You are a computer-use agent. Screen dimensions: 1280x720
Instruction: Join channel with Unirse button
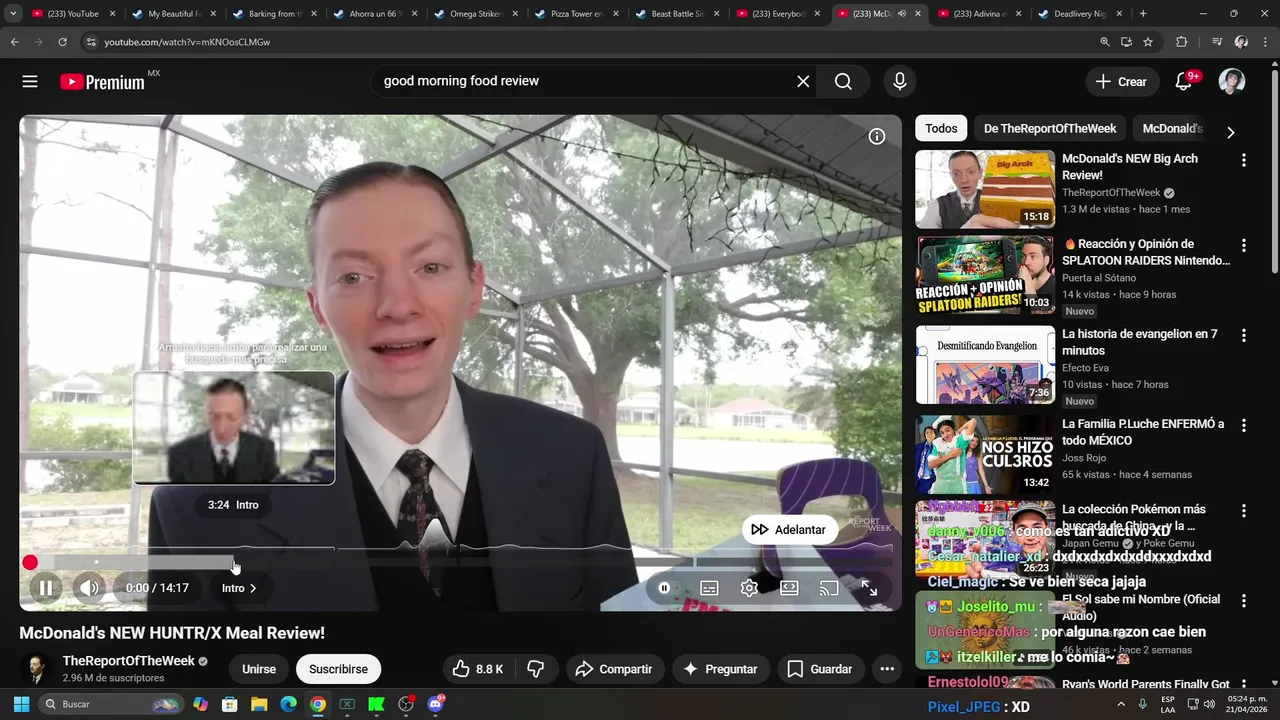pos(259,669)
